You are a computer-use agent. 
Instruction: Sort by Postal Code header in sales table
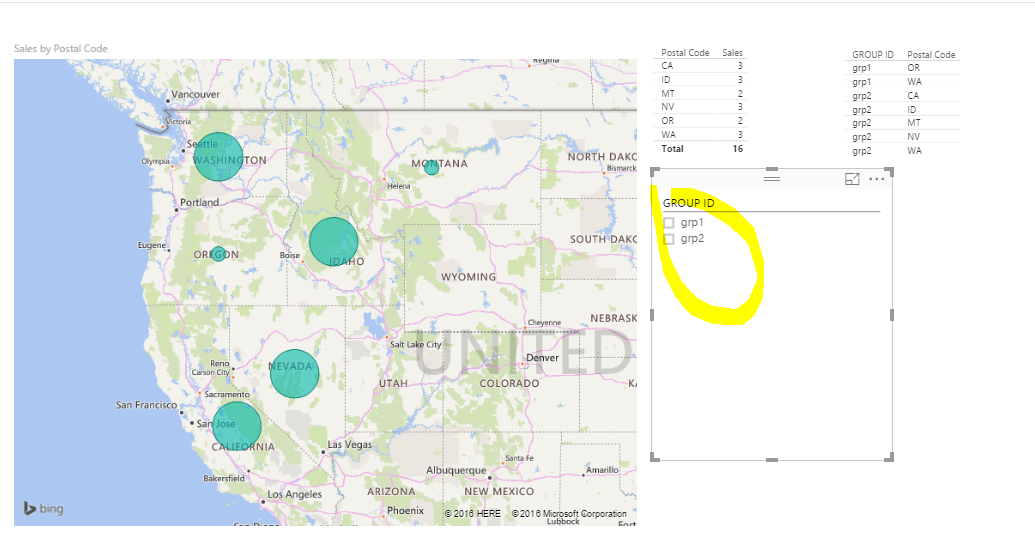pos(685,52)
